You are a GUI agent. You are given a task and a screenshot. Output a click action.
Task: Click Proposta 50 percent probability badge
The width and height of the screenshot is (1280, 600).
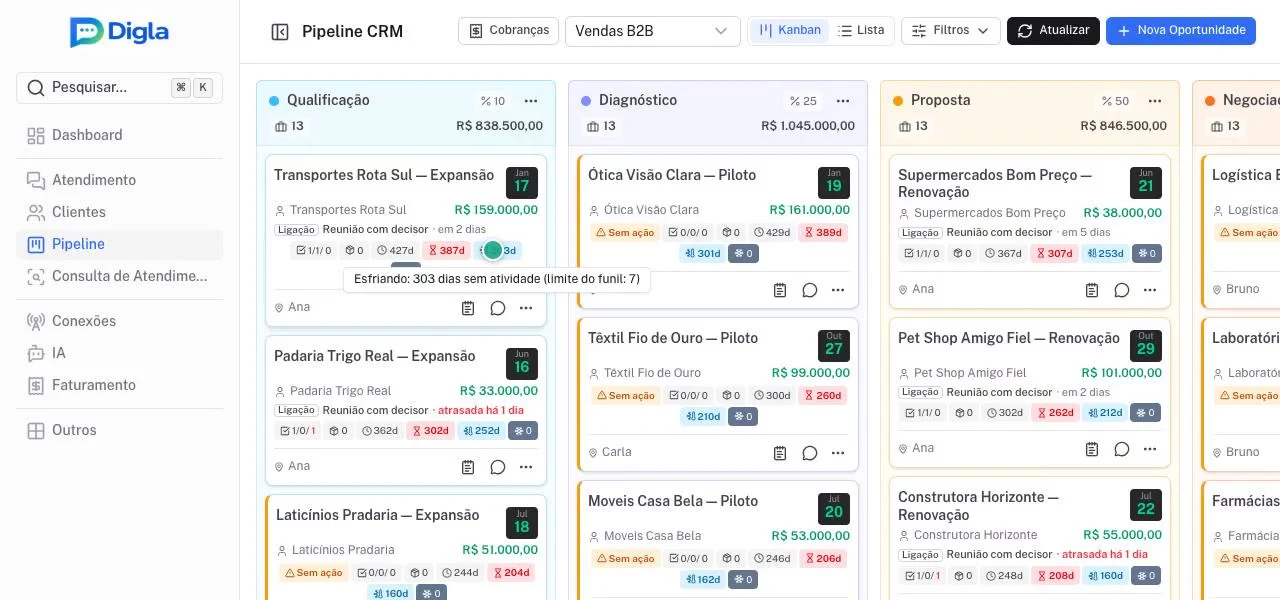(x=1115, y=101)
